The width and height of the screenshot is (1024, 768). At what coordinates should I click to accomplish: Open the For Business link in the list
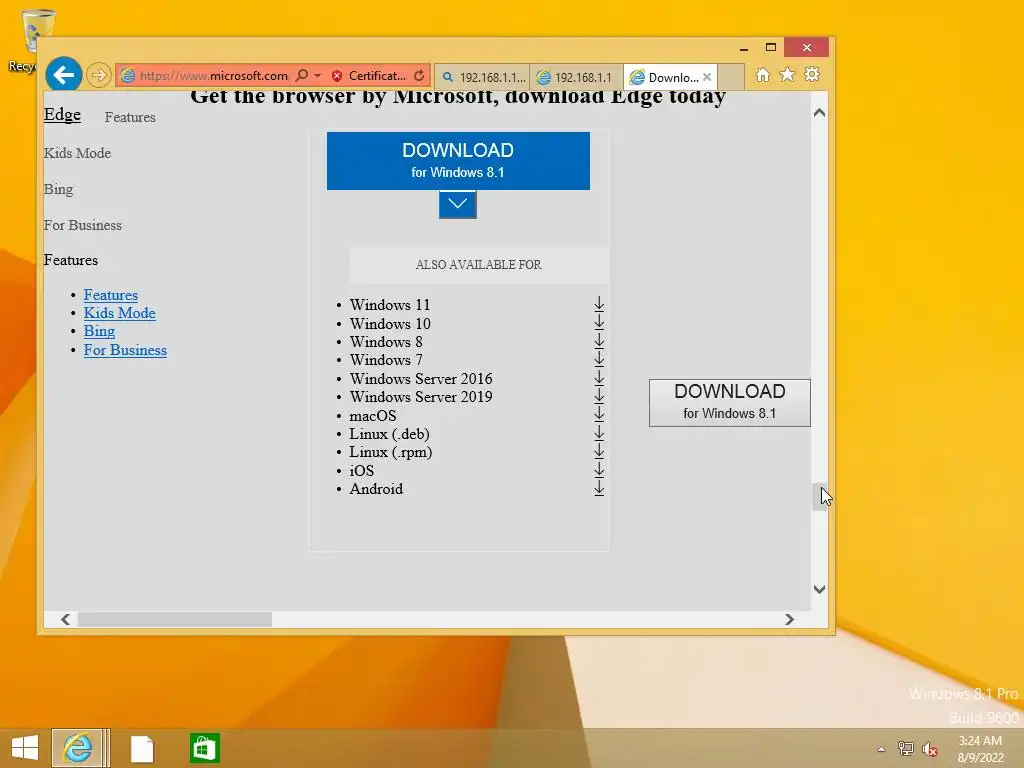pos(125,350)
